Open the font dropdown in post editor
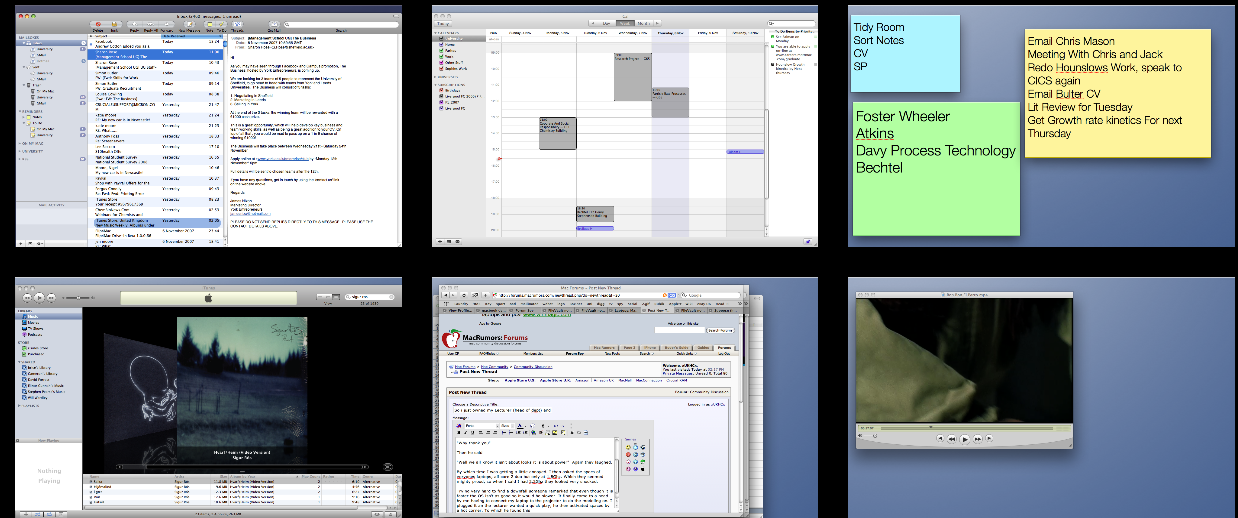This screenshot has width=1238, height=518. [x=481, y=426]
